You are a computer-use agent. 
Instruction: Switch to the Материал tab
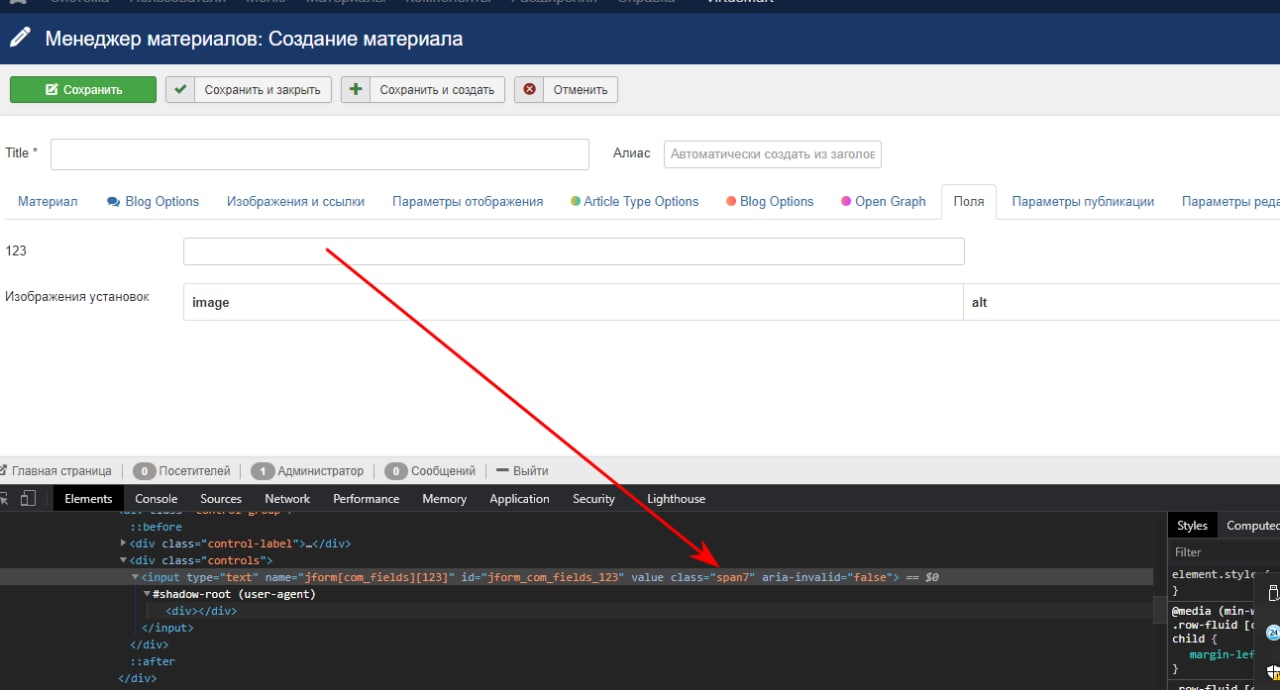[x=48, y=201]
